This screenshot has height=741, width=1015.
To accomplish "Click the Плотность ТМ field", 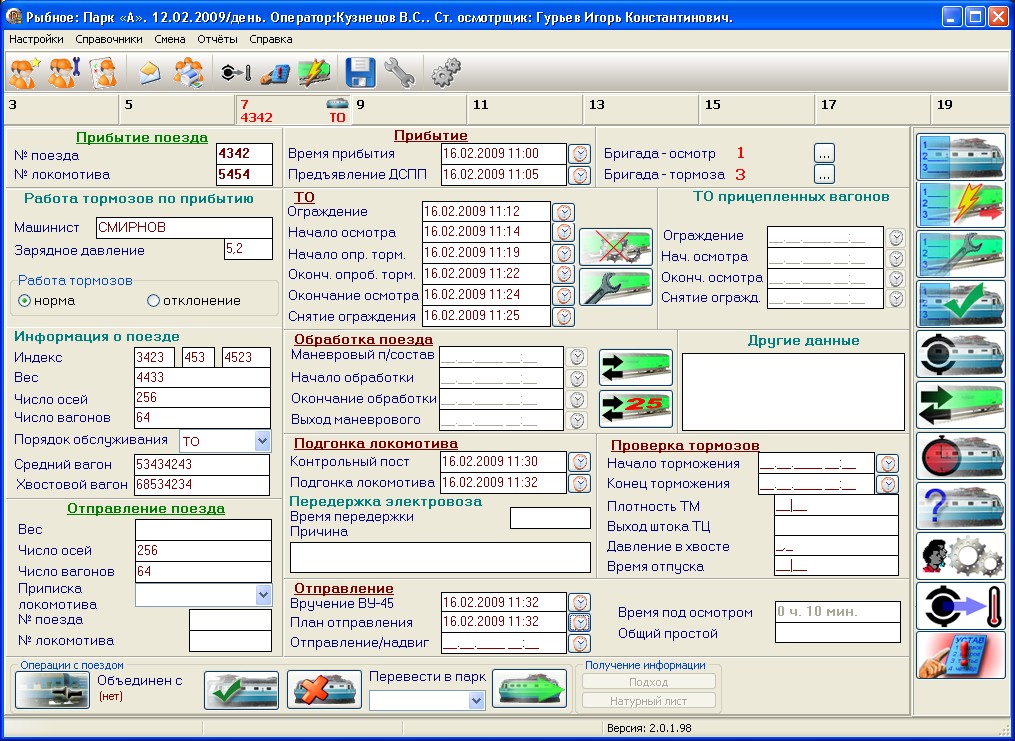I will pos(836,506).
